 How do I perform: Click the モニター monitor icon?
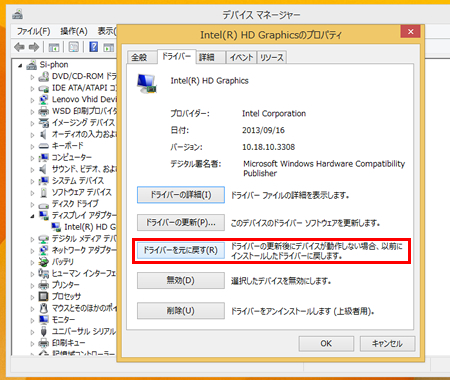pos(44,320)
